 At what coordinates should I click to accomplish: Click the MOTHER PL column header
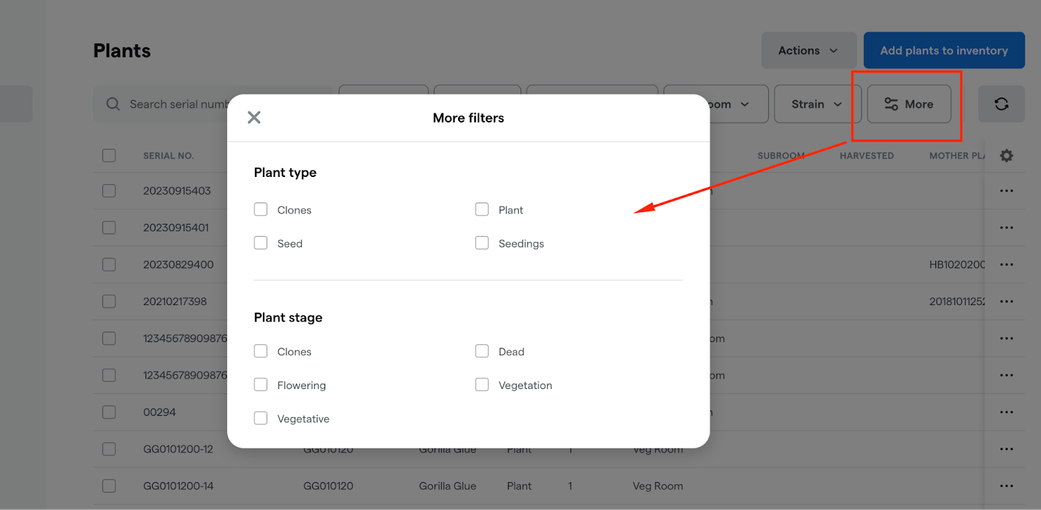point(956,156)
